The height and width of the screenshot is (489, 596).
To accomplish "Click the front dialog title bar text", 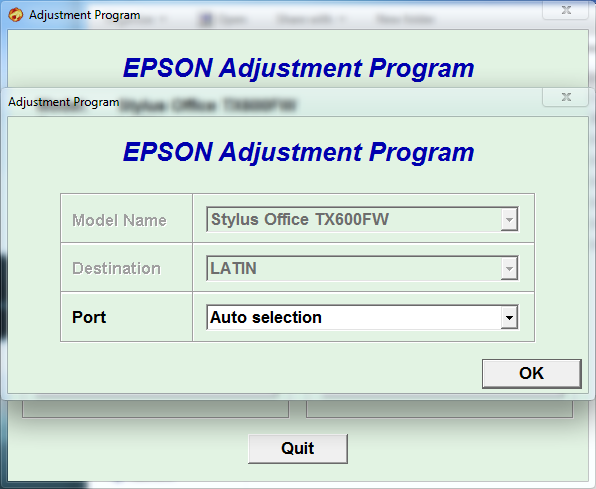I will pyautogui.click(x=64, y=102).
